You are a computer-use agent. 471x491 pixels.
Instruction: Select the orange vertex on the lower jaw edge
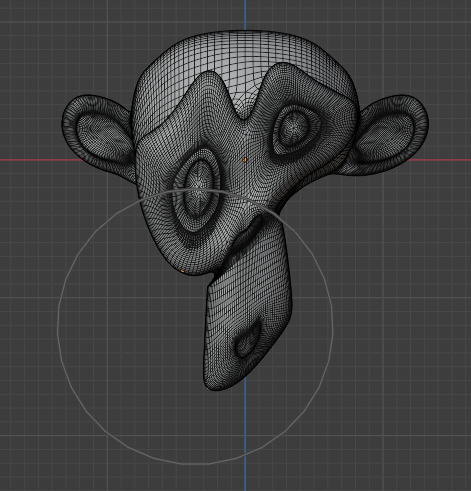183,272
